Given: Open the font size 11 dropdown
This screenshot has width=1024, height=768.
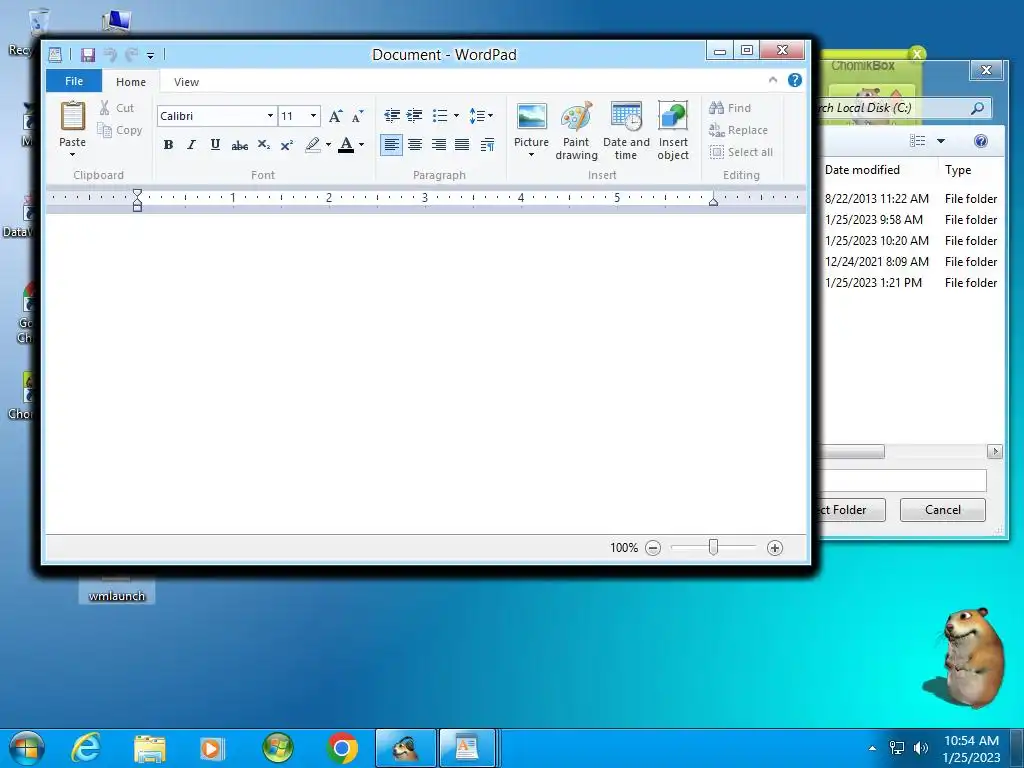Looking at the screenshot, I should pyautogui.click(x=313, y=116).
